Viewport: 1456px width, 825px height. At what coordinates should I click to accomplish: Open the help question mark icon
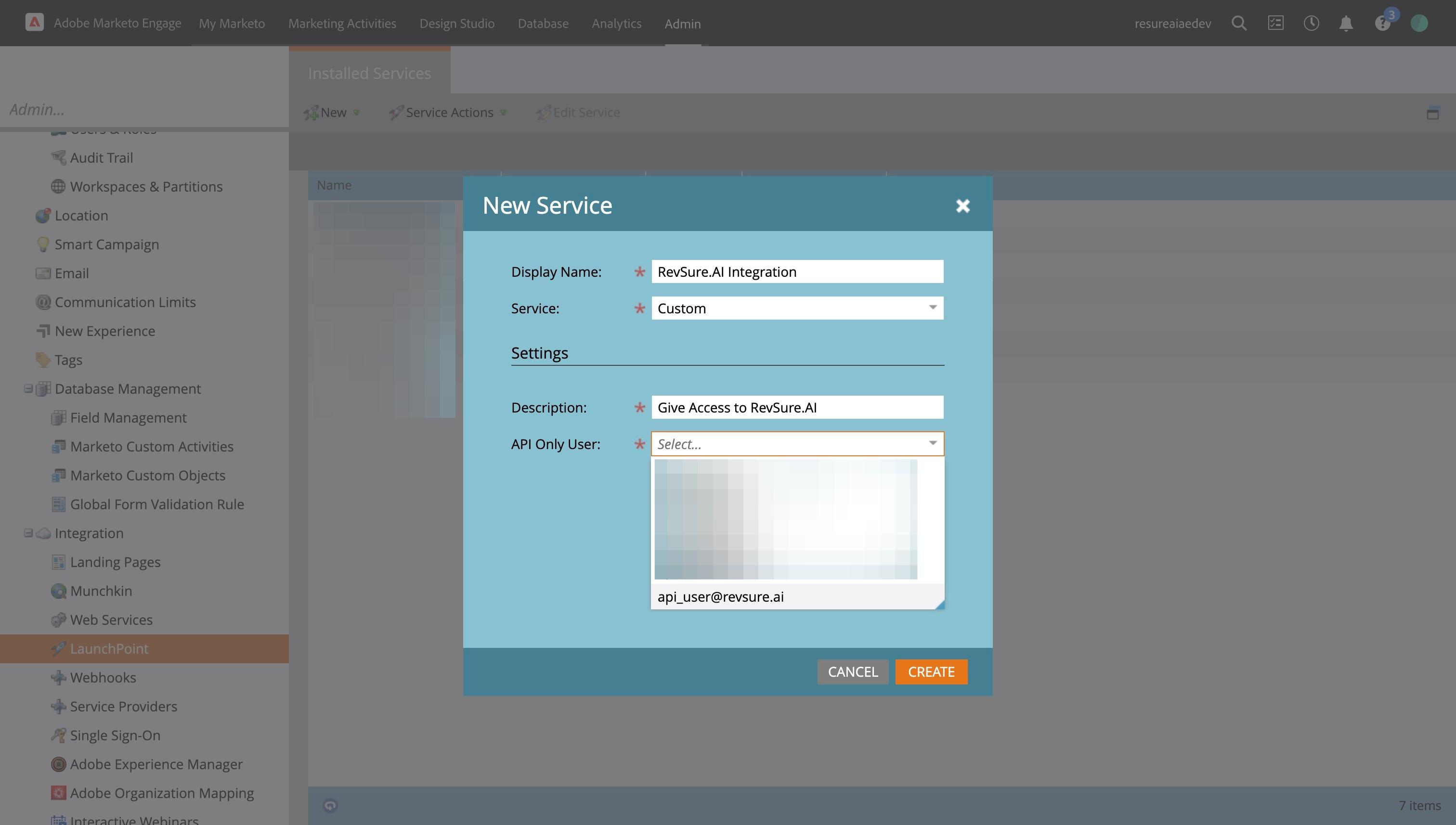tap(1382, 23)
